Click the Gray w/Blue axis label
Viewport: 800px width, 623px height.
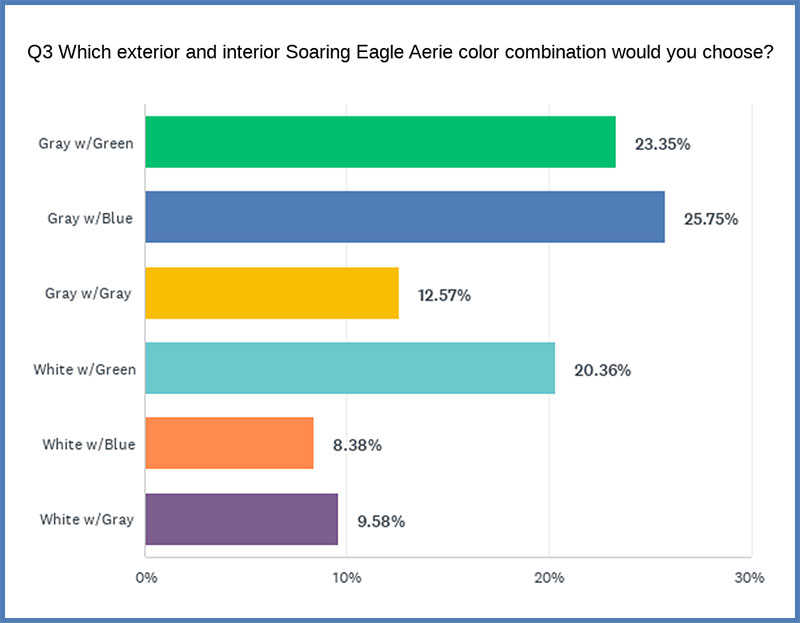click(x=90, y=218)
